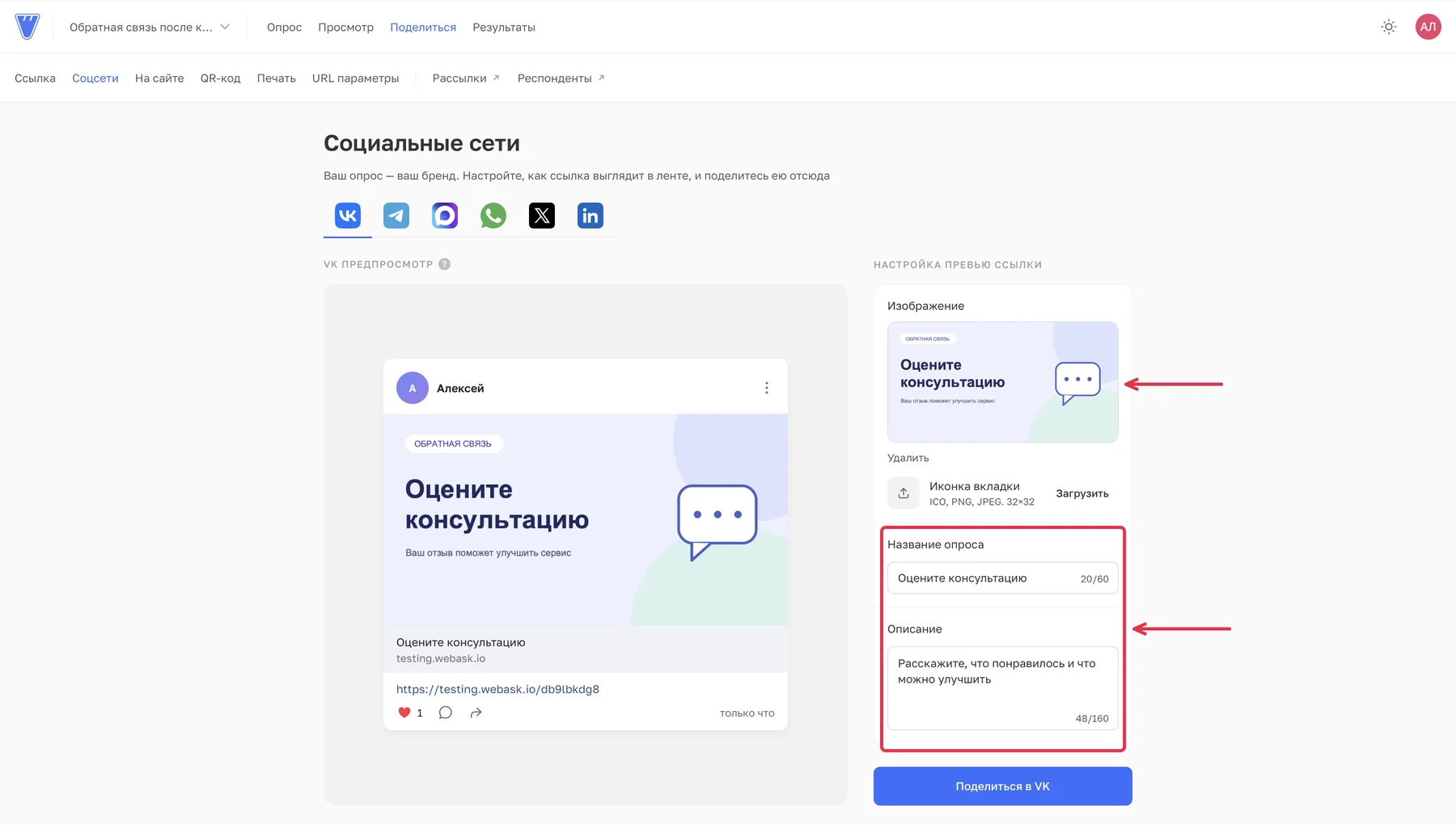Screen dimensions: 1456x825
Task: Switch to the Просмотр tab
Action: (345, 27)
